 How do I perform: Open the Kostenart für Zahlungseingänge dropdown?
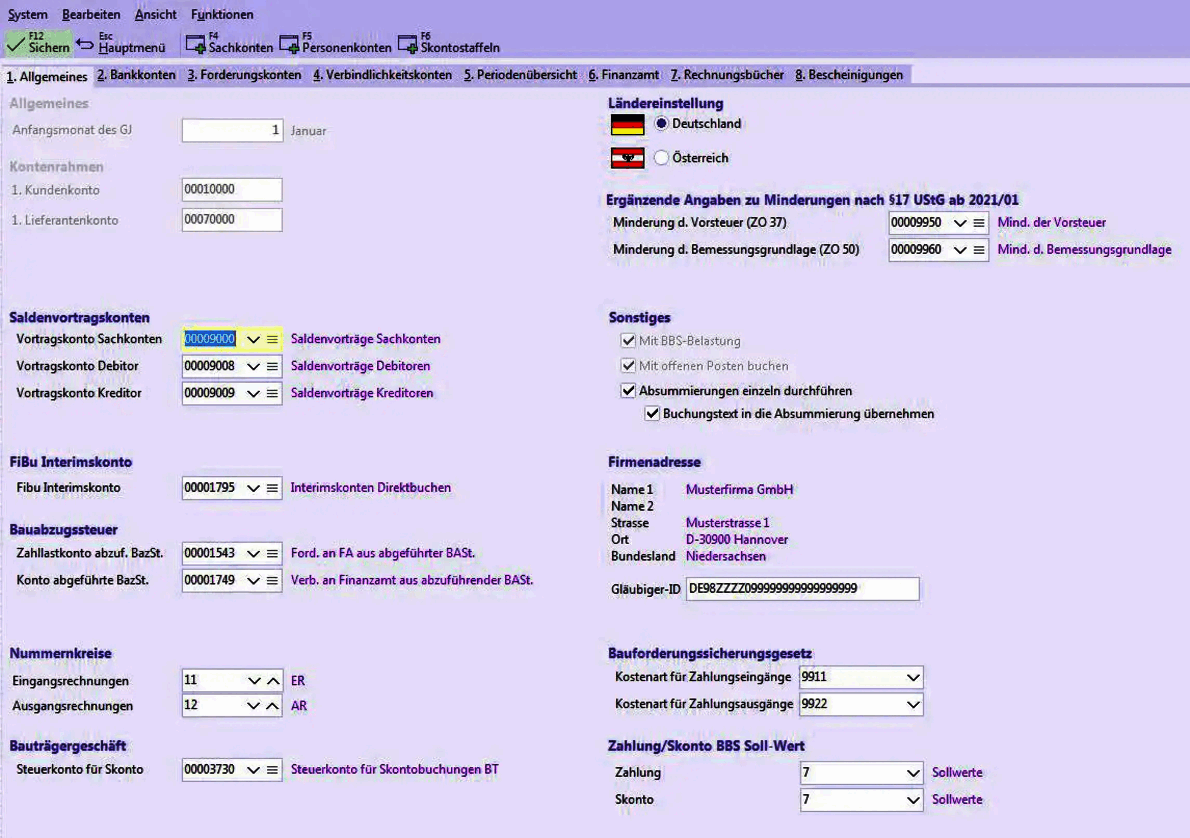tap(915, 678)
